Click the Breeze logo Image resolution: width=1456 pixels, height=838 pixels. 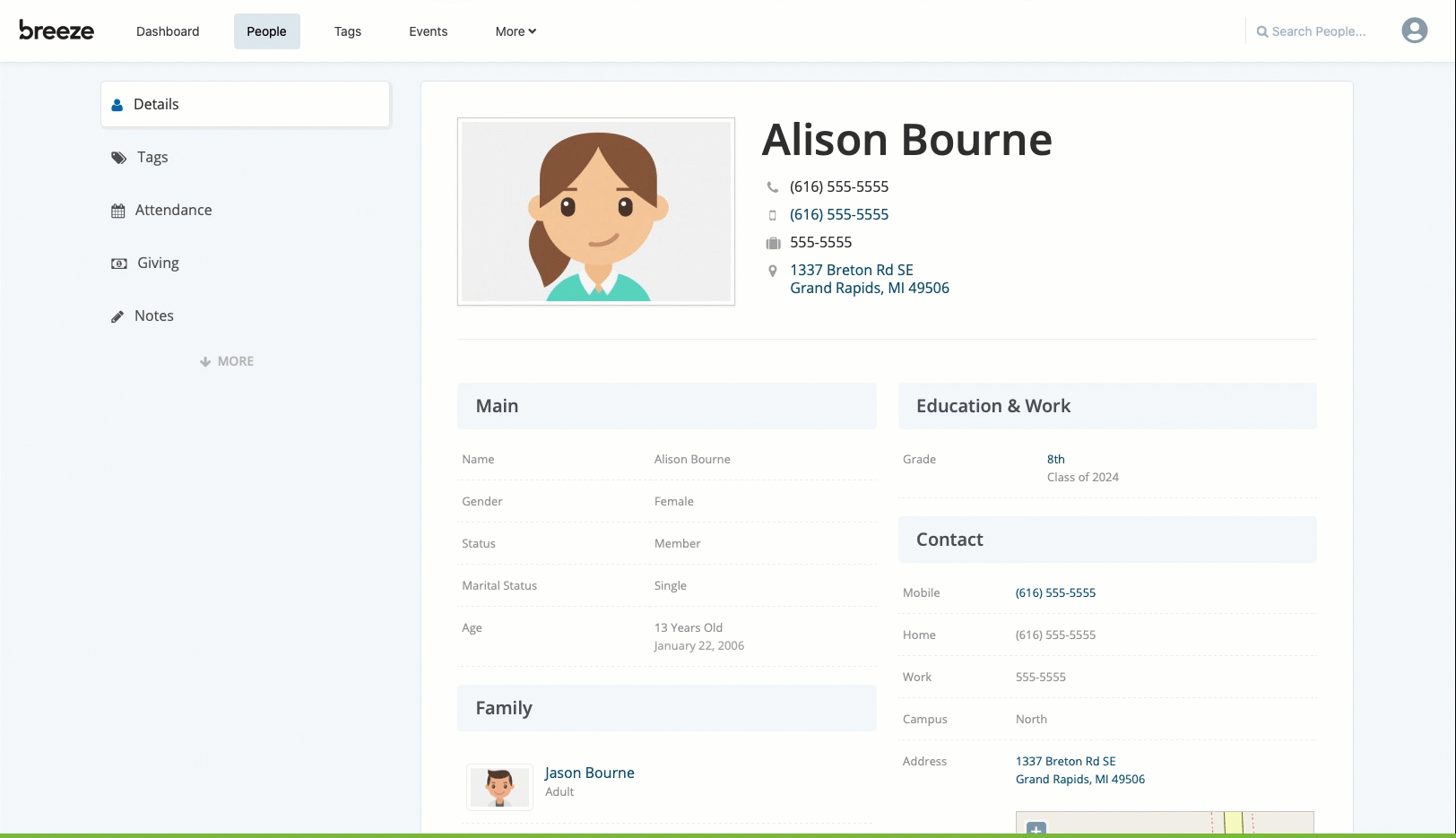56,30
